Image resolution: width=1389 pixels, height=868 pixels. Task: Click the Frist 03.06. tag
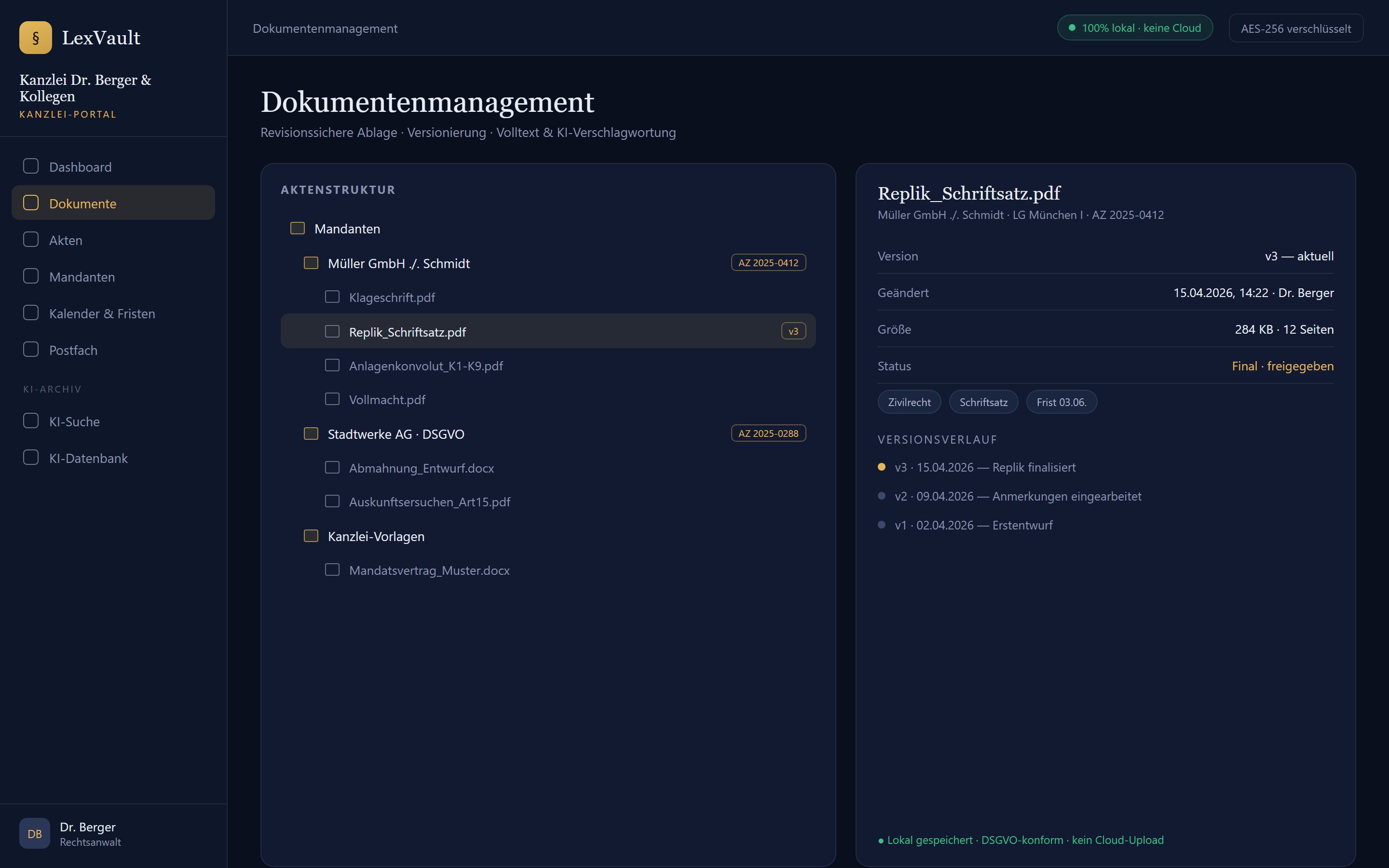point(1061,402)
